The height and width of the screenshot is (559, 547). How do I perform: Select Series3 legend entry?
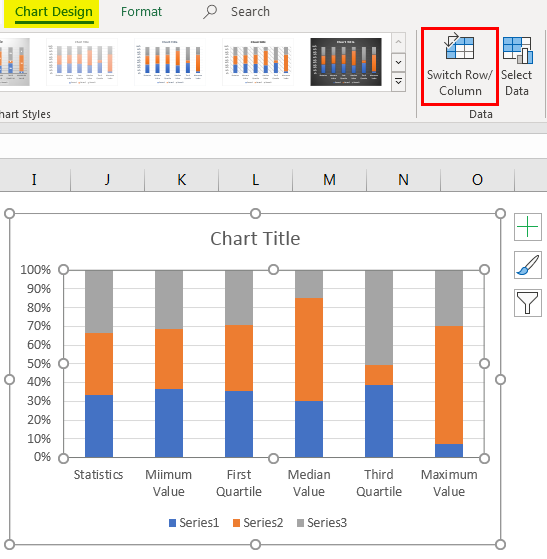(322, 523)
